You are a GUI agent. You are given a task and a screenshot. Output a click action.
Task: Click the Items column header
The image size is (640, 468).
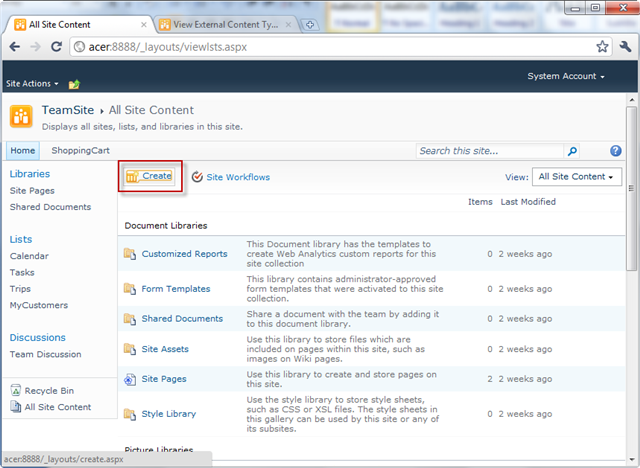[480, 202]
